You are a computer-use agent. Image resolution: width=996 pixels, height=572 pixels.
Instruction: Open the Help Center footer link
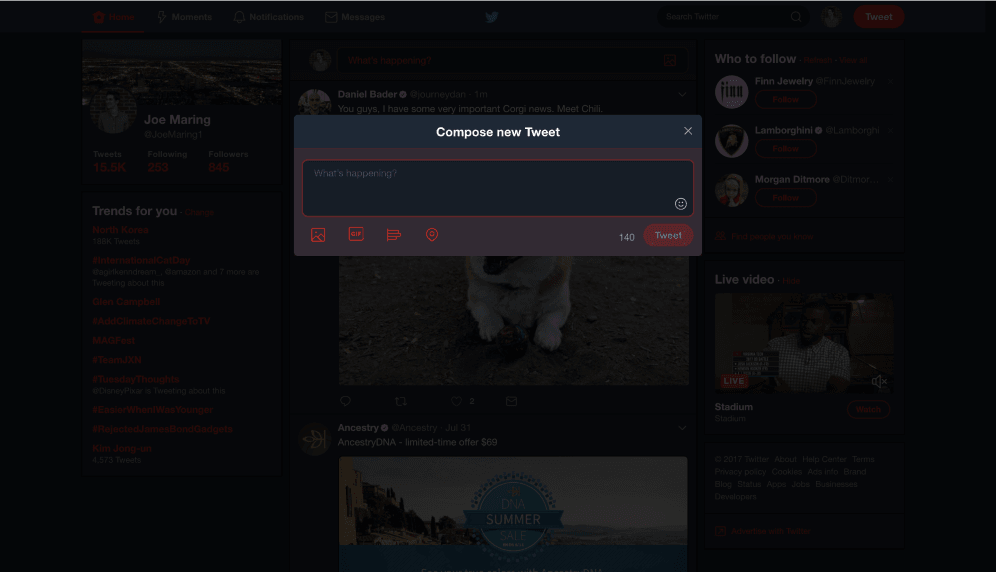[824, 460]
